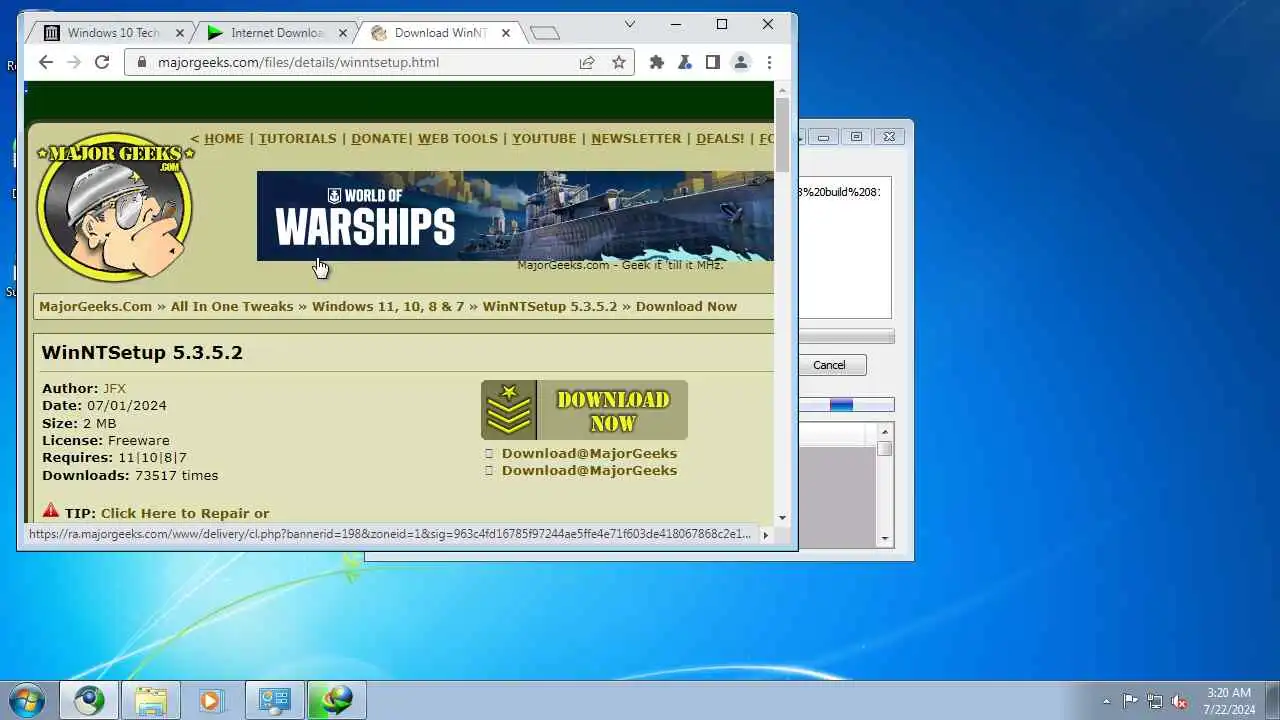Click WinNTSetup 5.3.5.2 breadcrumb link

coord(550,306)
